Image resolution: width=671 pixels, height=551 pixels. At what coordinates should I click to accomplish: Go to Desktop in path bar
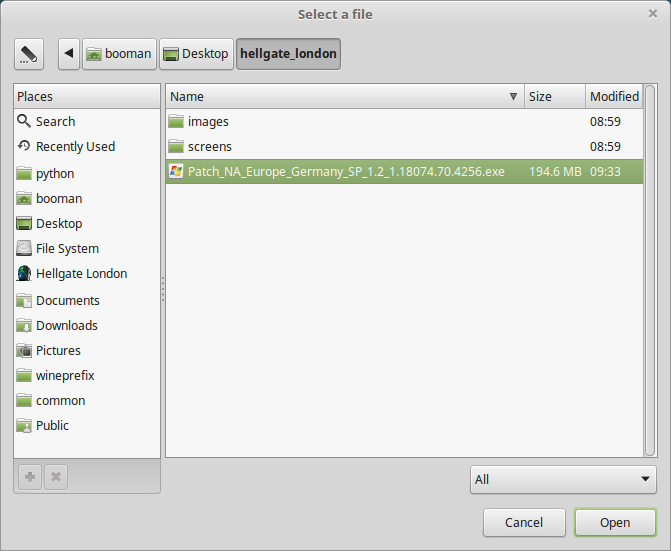tap(196, 54)
